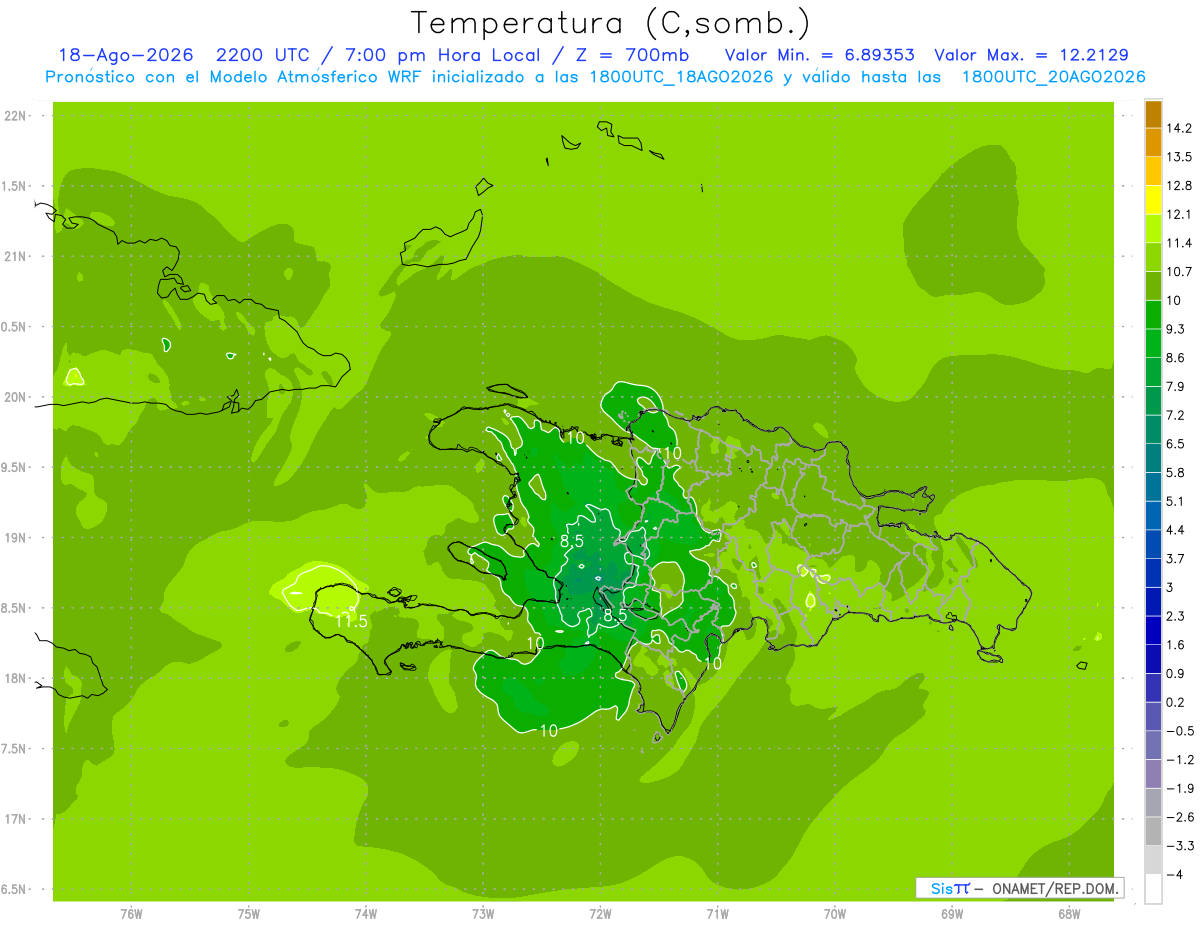The height and width of the screenshot is (927, 1200).
Task: Click the '12.8' color scale label
Action: pos(1178,185)
